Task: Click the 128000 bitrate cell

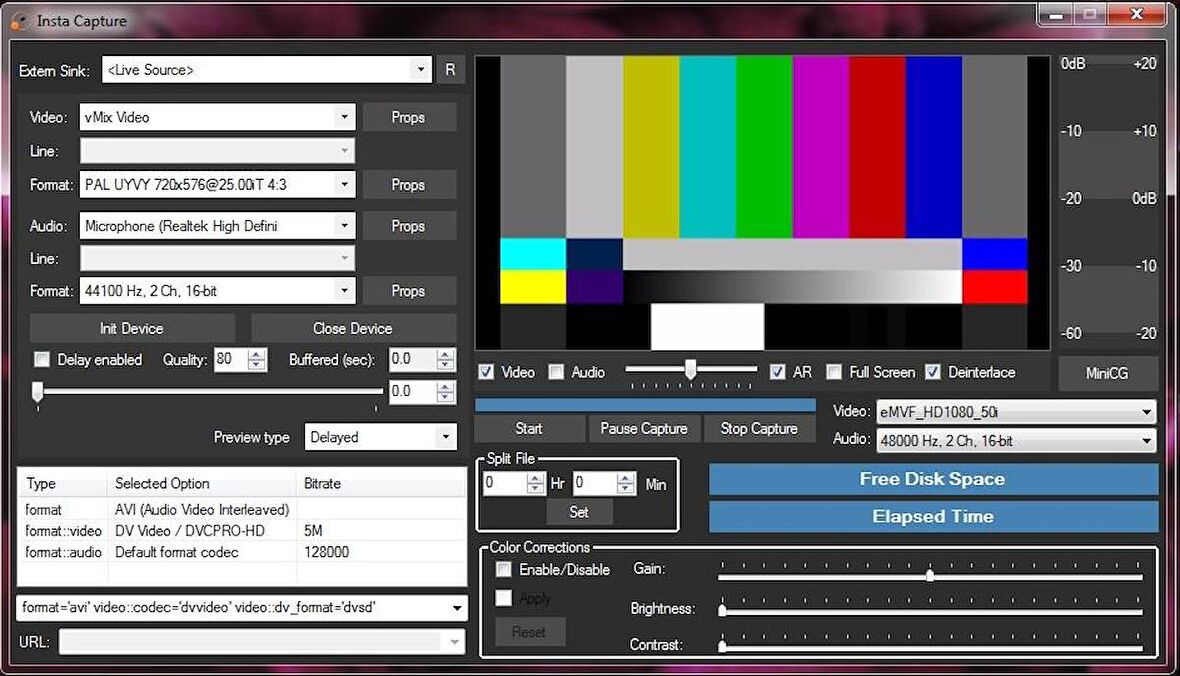Action: coord(327,552)
